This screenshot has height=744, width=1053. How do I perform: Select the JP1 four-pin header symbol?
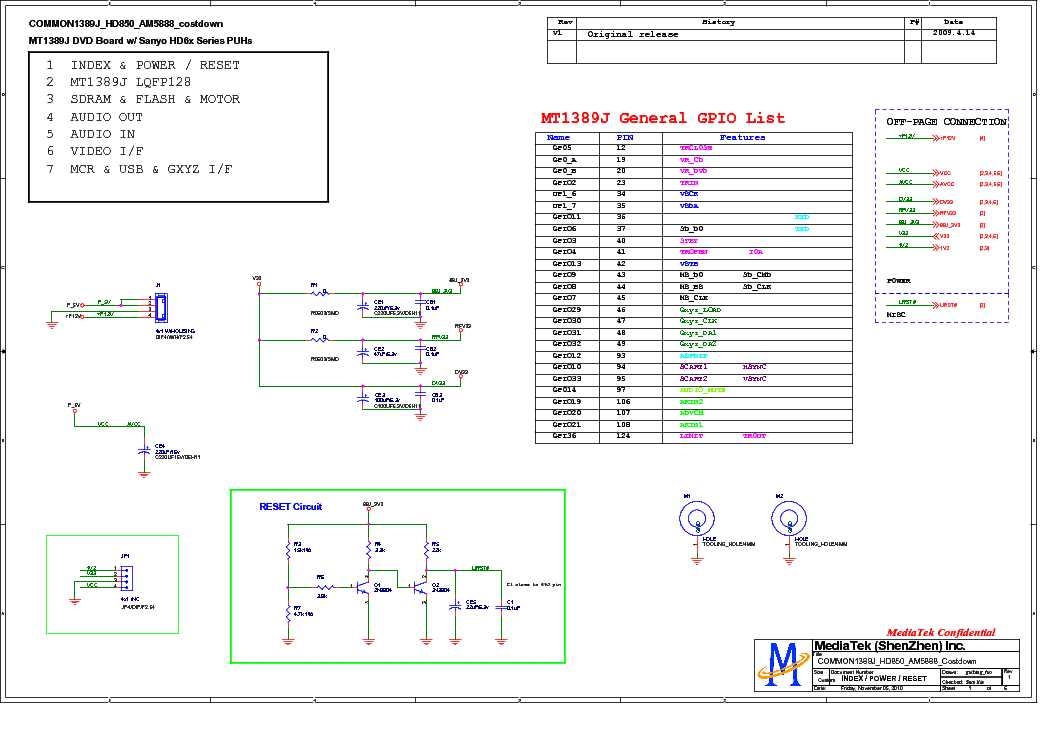pyautogui.click(x=126, y=577)
